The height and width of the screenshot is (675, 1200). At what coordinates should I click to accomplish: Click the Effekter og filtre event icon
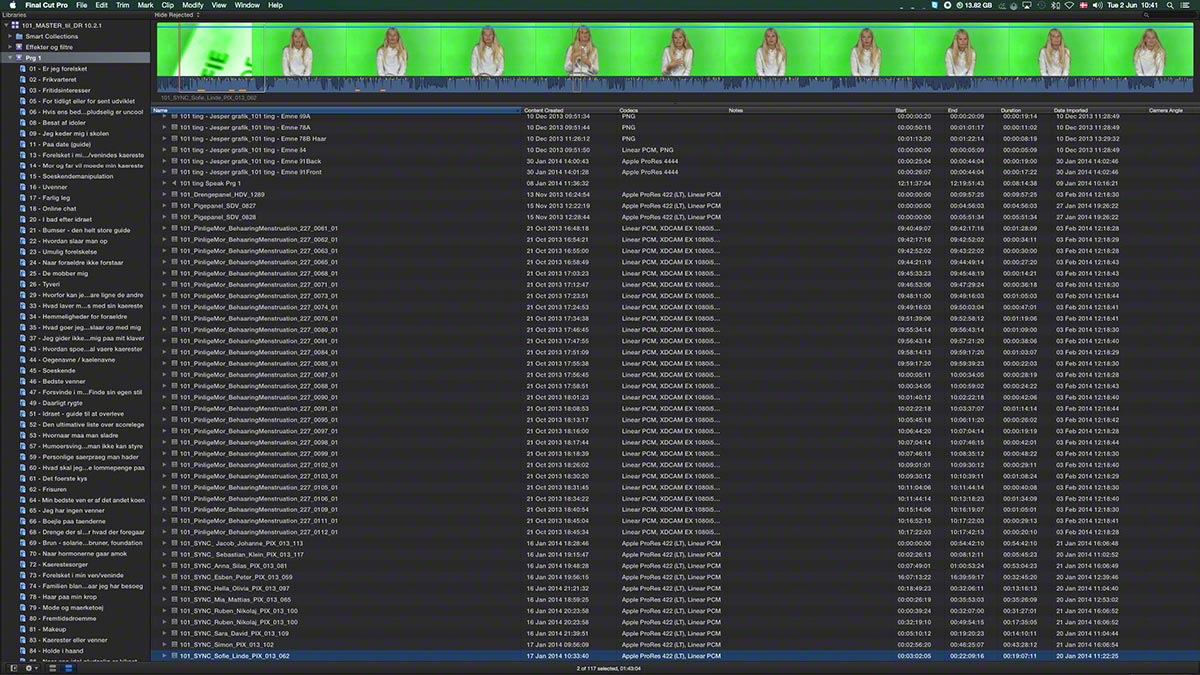[19, 47]
